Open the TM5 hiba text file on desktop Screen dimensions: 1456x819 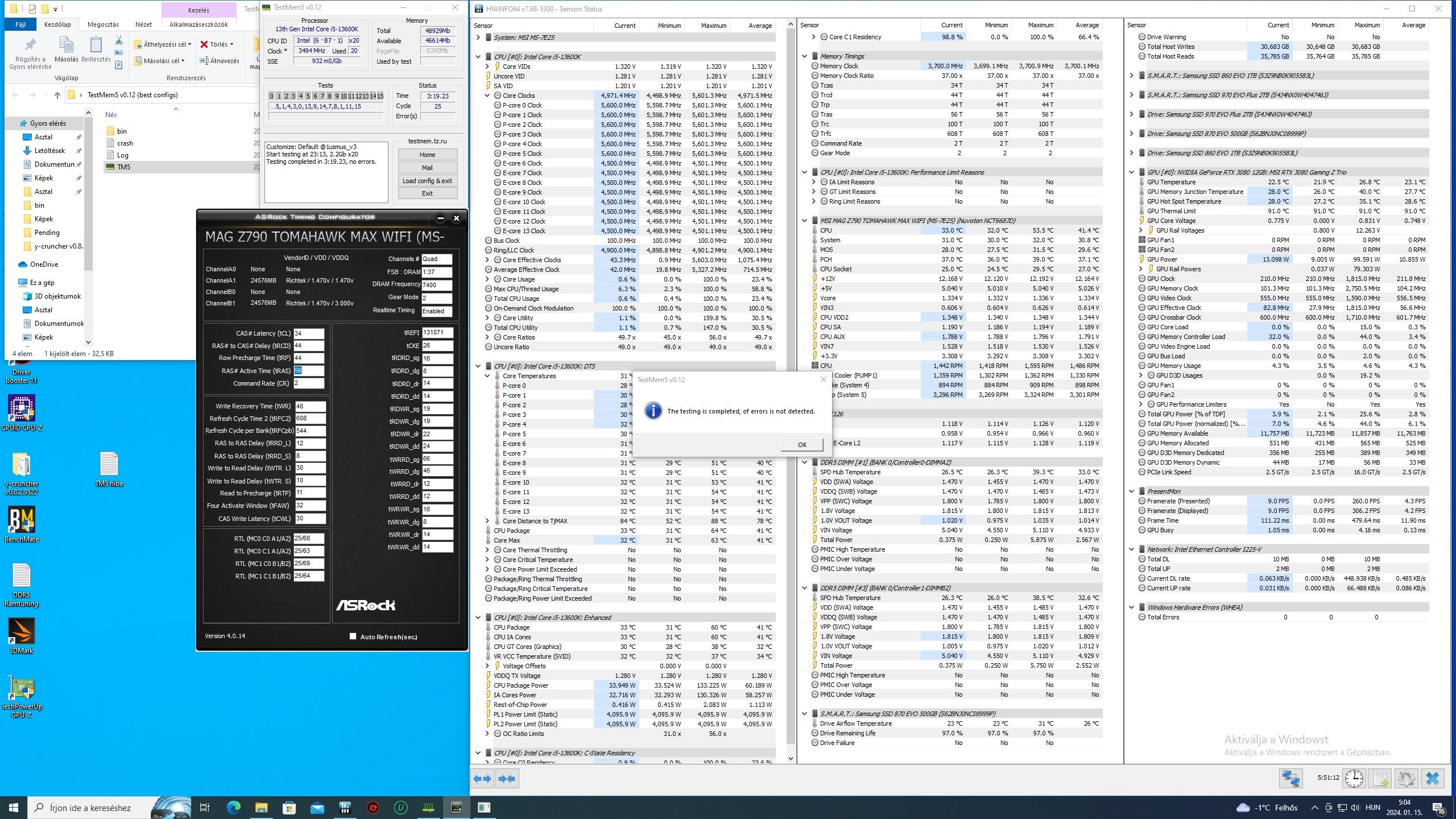(109, 469)
